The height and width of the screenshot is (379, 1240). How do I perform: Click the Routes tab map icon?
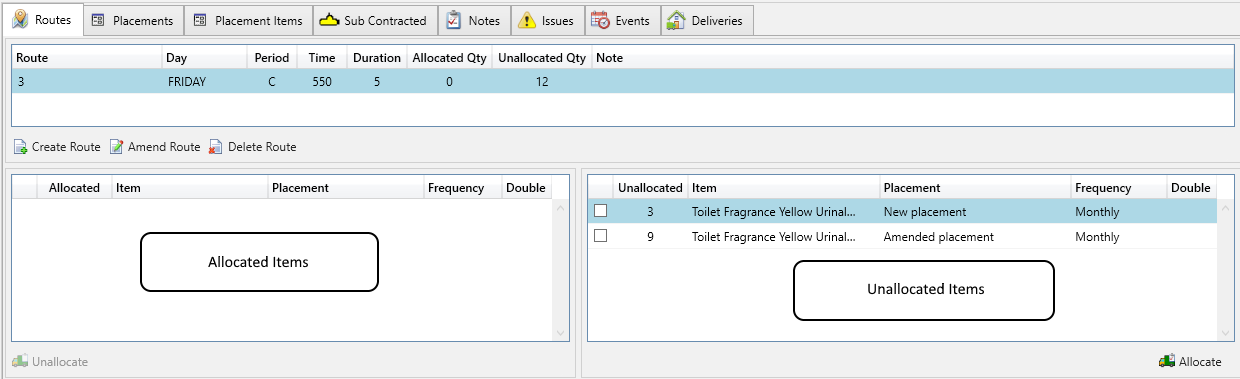[19, 19]
